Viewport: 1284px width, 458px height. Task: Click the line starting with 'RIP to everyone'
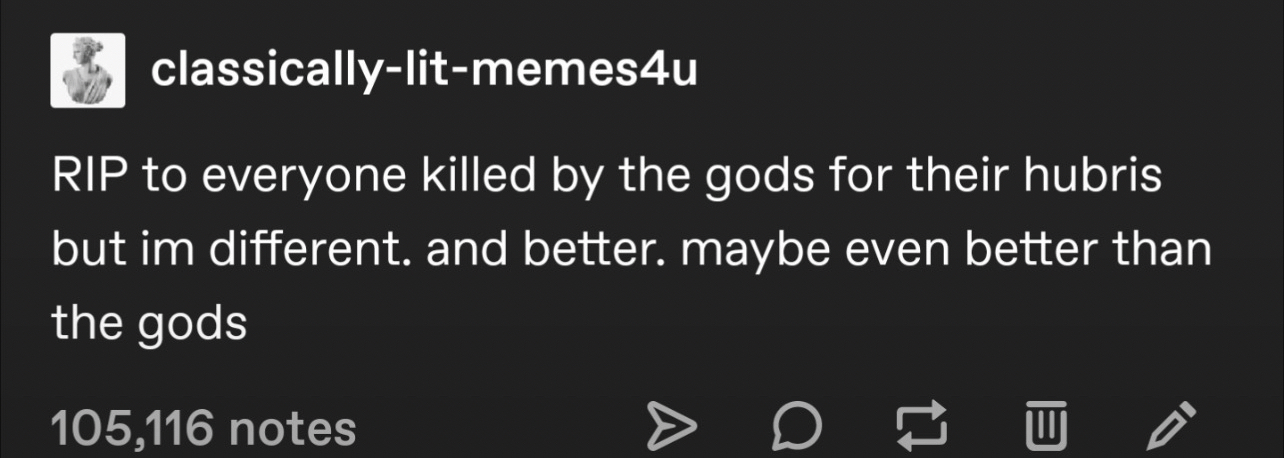[608, 176]
